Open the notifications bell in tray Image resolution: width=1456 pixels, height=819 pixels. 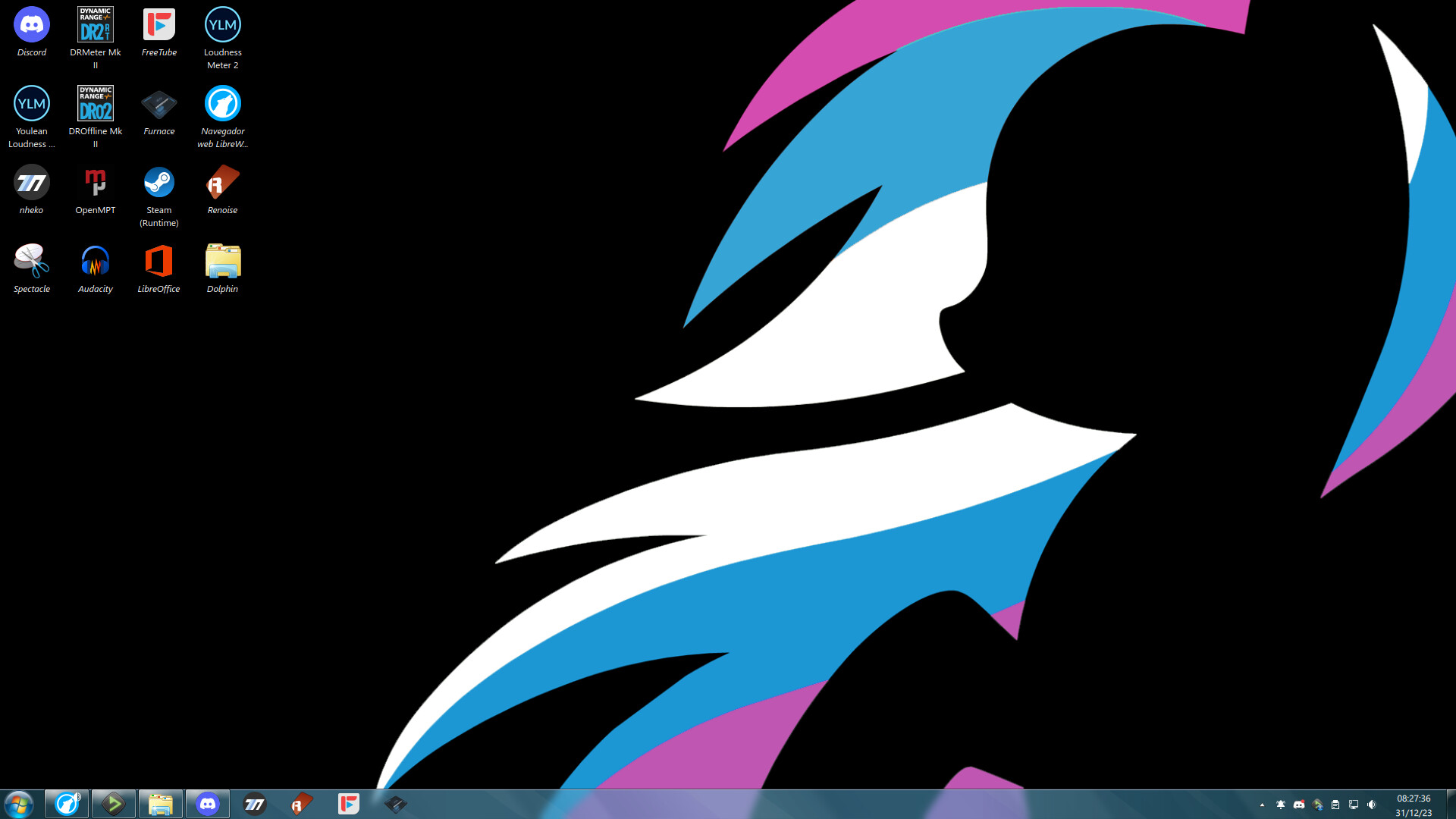1281,805
